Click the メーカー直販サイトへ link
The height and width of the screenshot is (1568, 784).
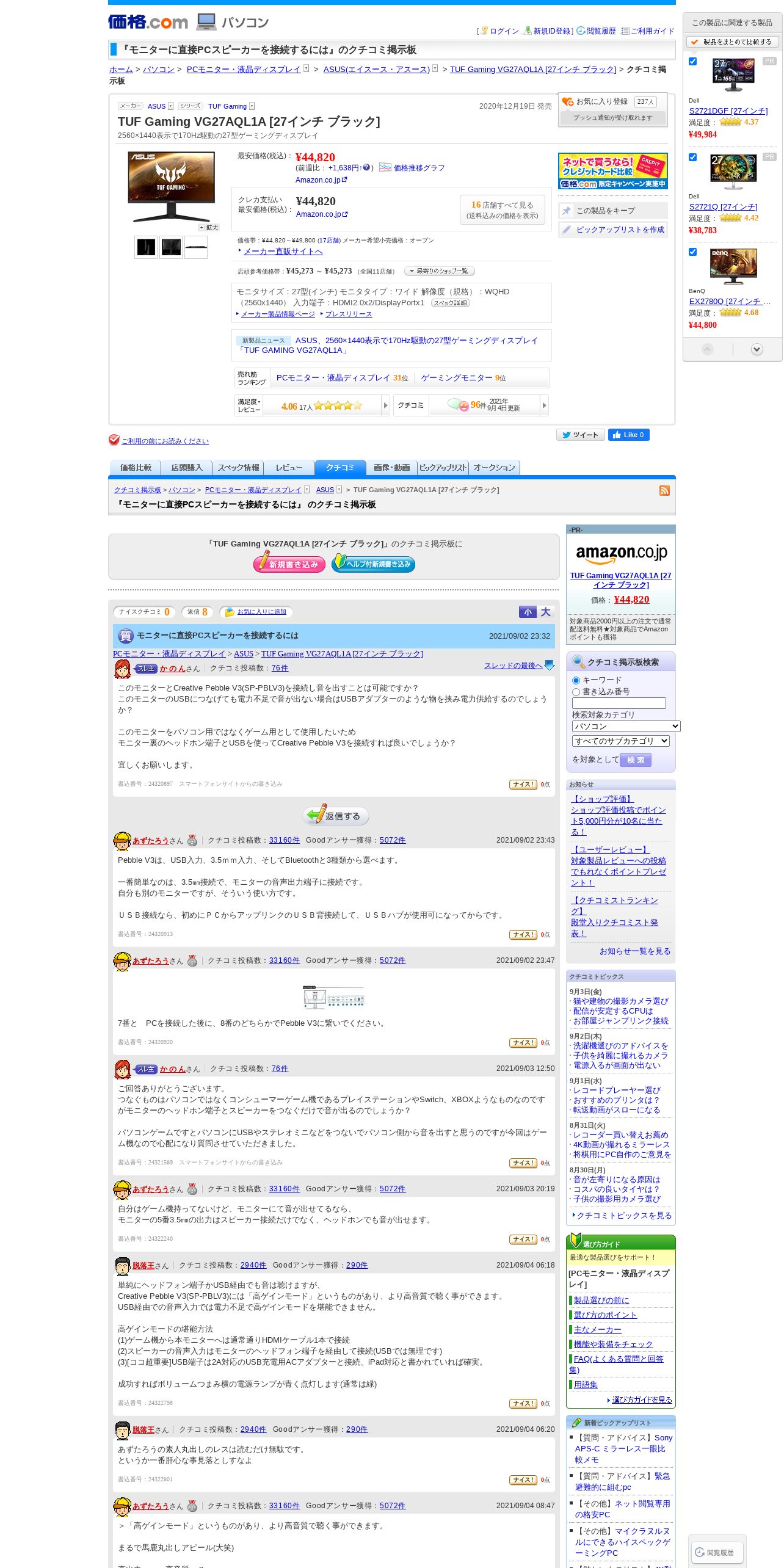coord(283,252)
